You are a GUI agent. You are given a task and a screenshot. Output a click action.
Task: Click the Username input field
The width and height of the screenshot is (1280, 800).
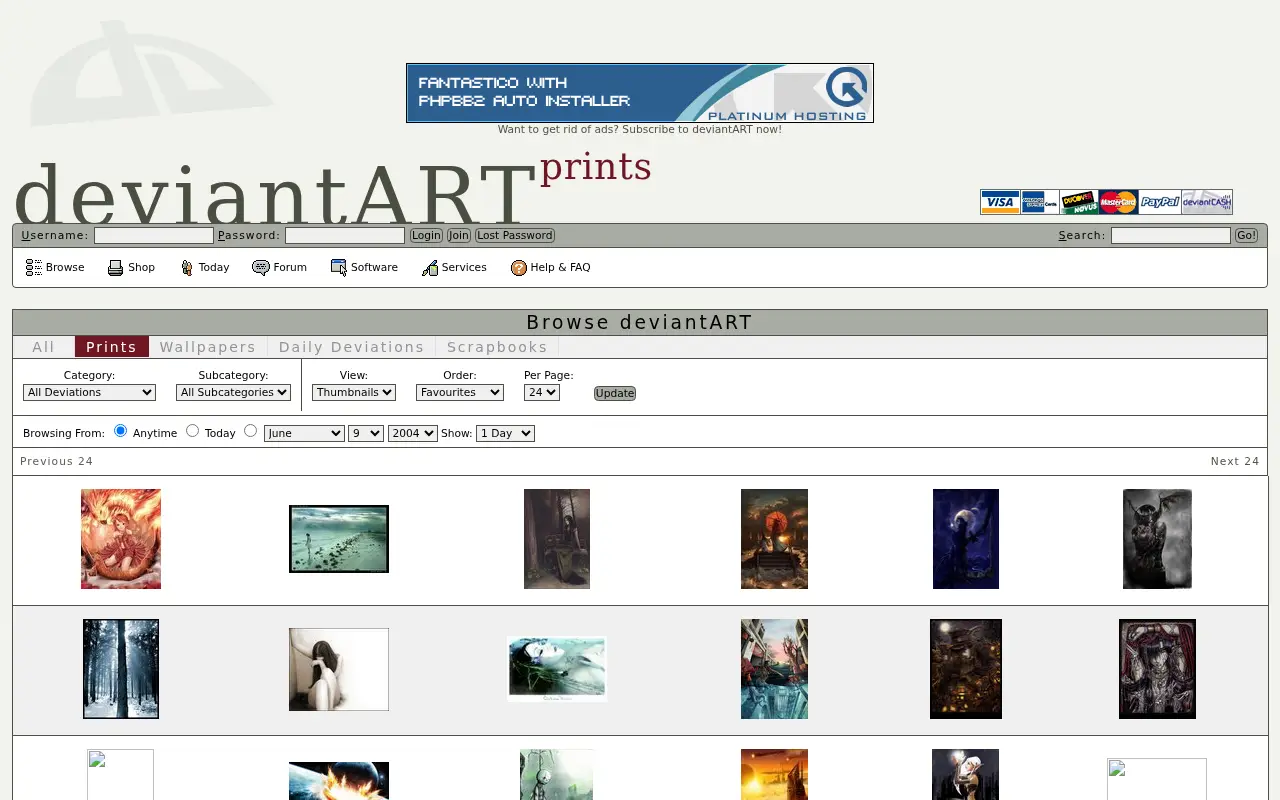tap(154, 235)
